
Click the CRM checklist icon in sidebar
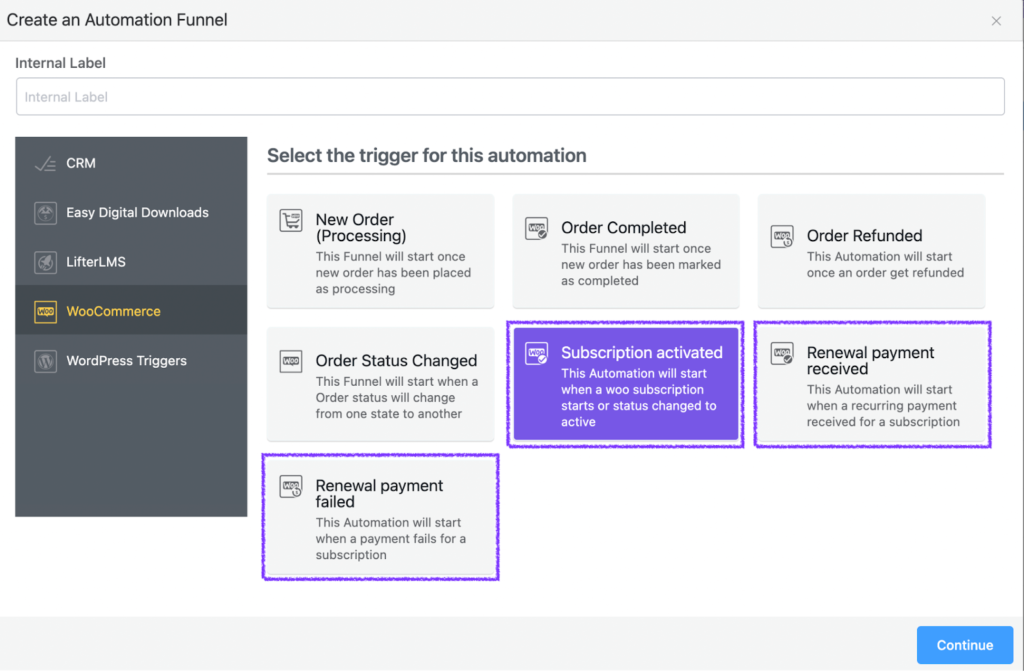click(47, 162)
